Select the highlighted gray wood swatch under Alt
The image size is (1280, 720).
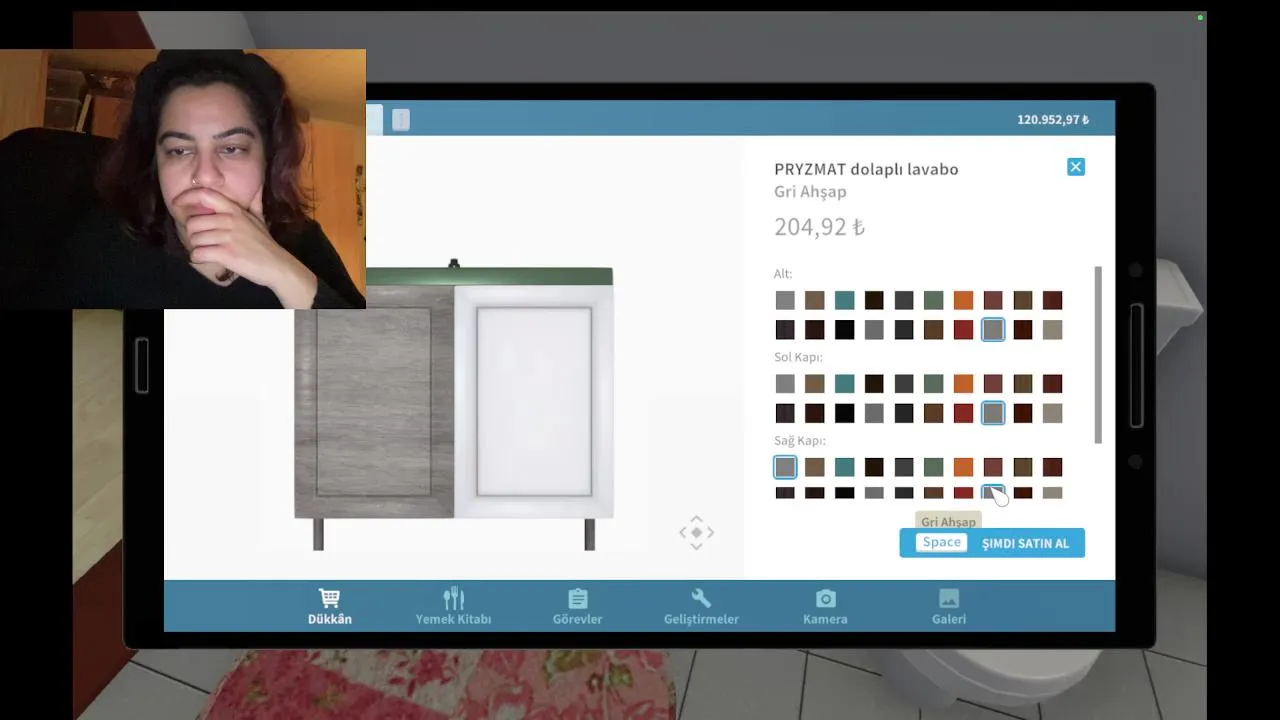point(993,330)
